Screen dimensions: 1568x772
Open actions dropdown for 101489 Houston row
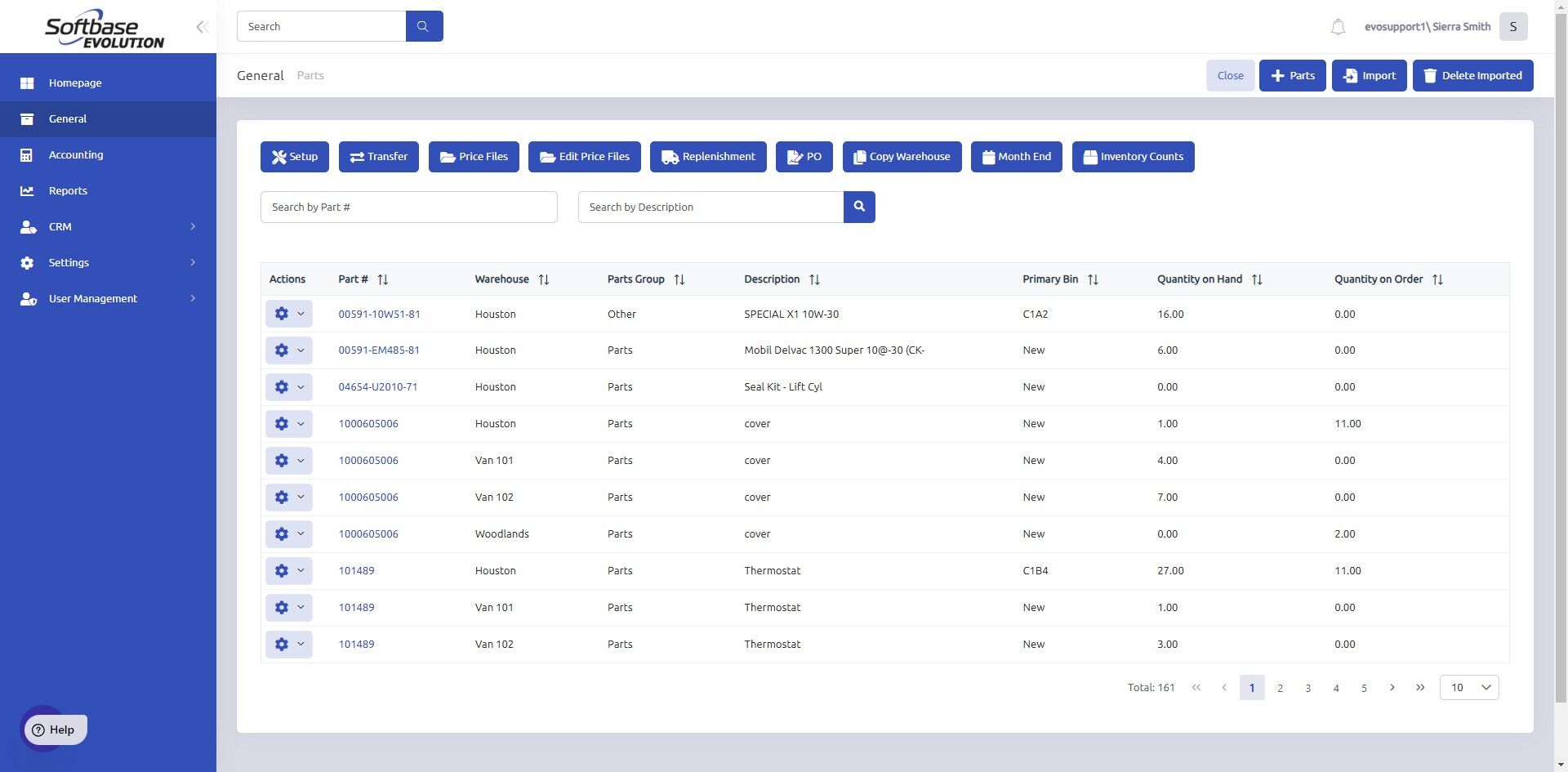pos(289,571)
